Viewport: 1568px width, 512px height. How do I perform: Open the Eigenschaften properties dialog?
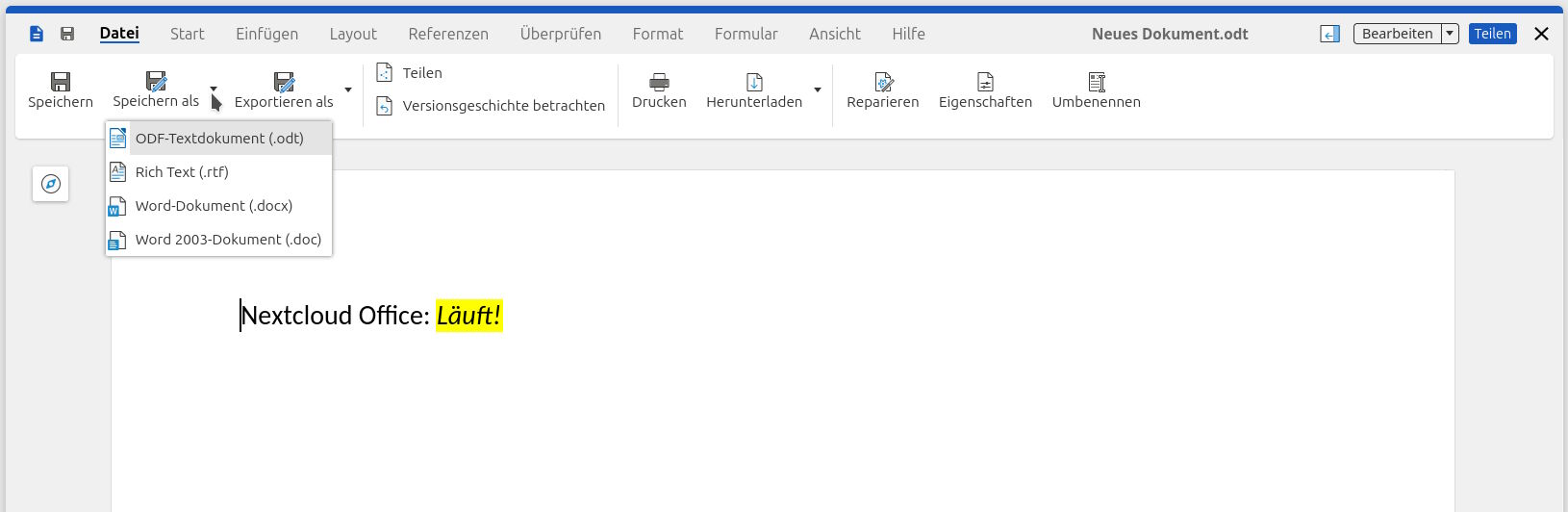coord(985,90)
